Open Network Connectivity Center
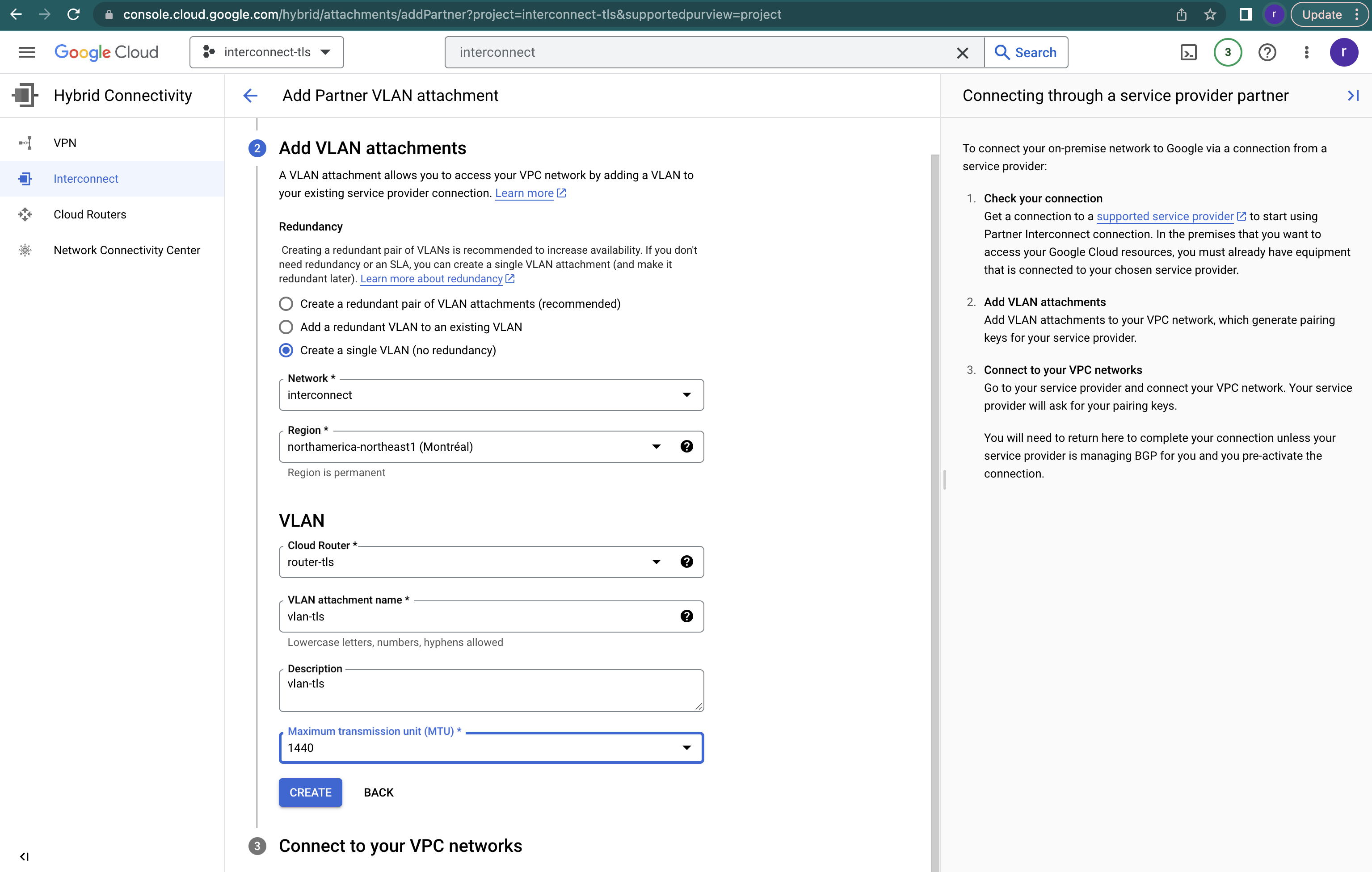The height and width of the screenshot is (872, 1372). pos(127,250)
